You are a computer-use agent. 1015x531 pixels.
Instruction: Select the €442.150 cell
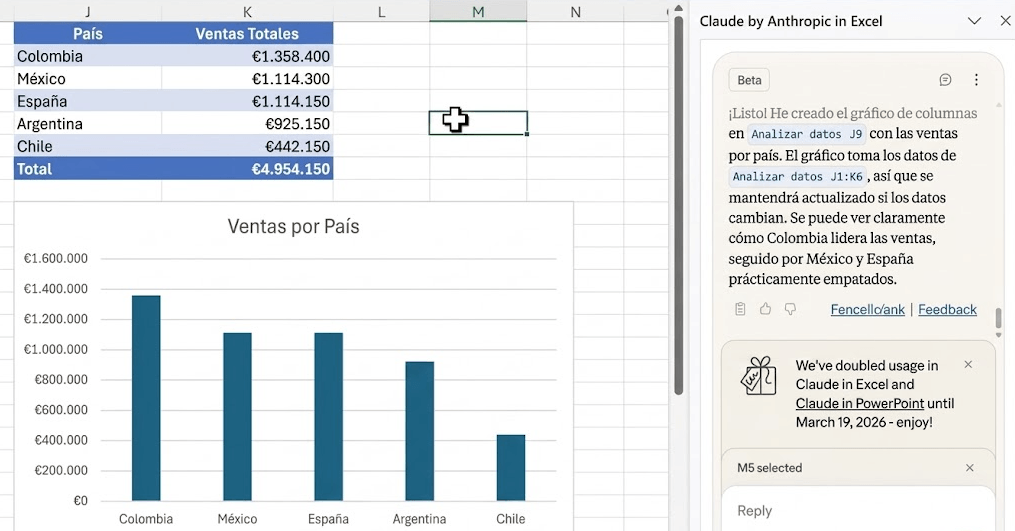[247, 146]
